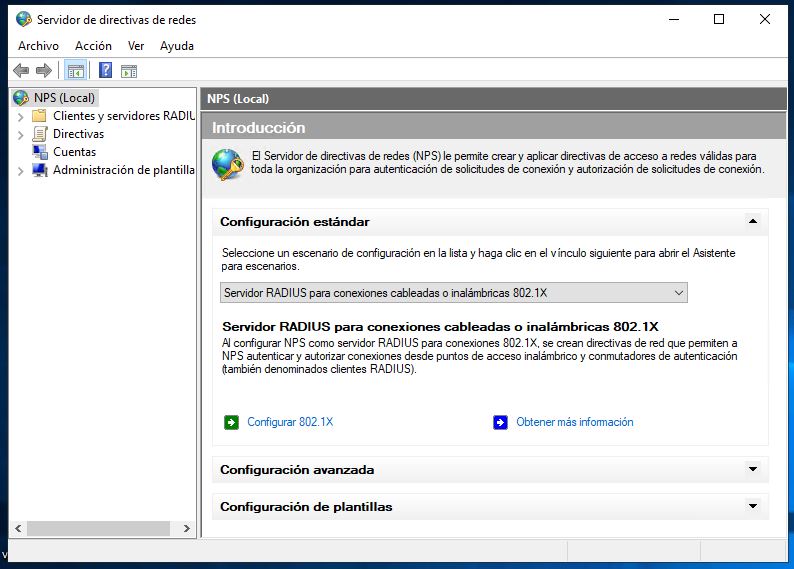Open the Ver menu

136,46
